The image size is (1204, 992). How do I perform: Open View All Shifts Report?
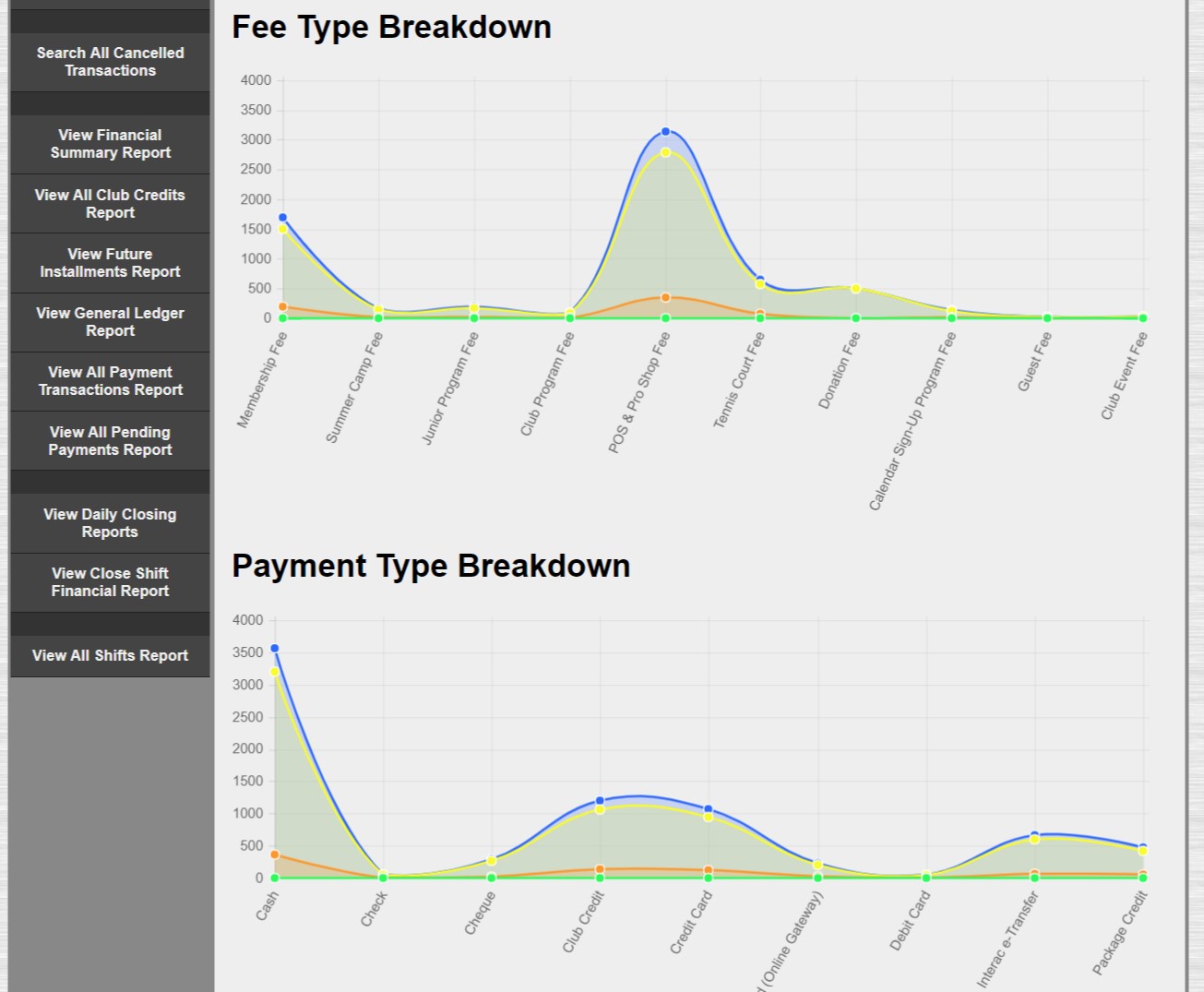click(110, 656)
